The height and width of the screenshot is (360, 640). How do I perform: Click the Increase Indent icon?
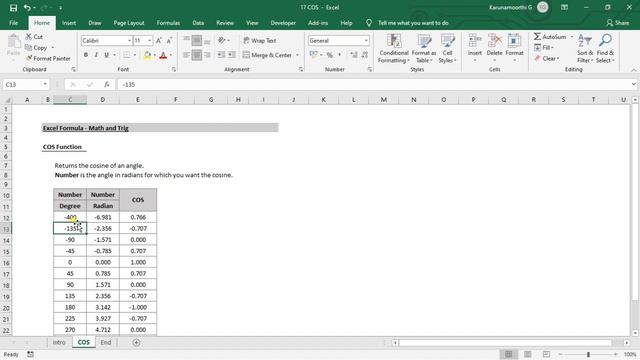[x=231, y=55]
